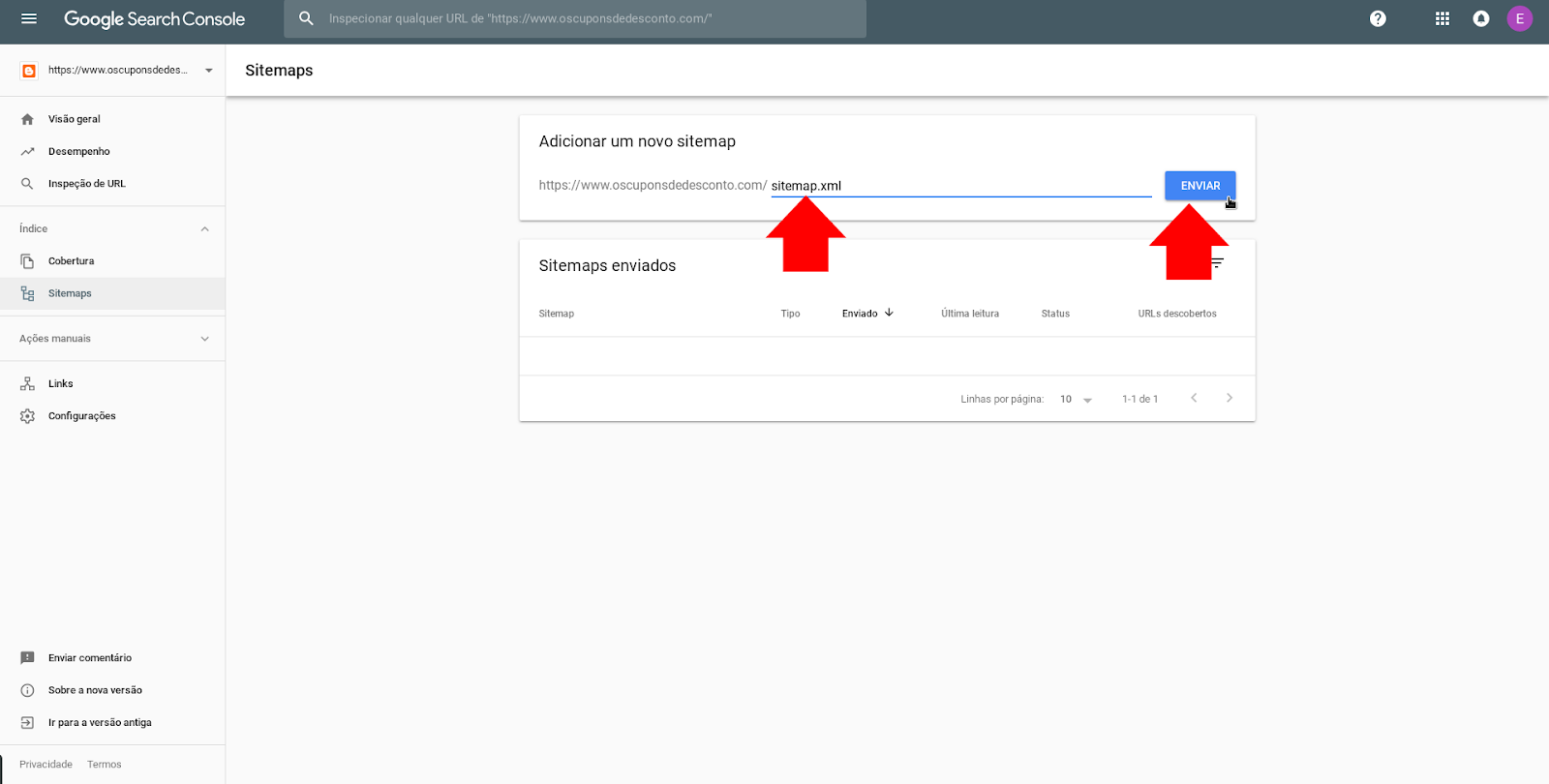1549x784 pixels.
Task: Open Visão geral in sidebar
Action: tap(112, 119)
